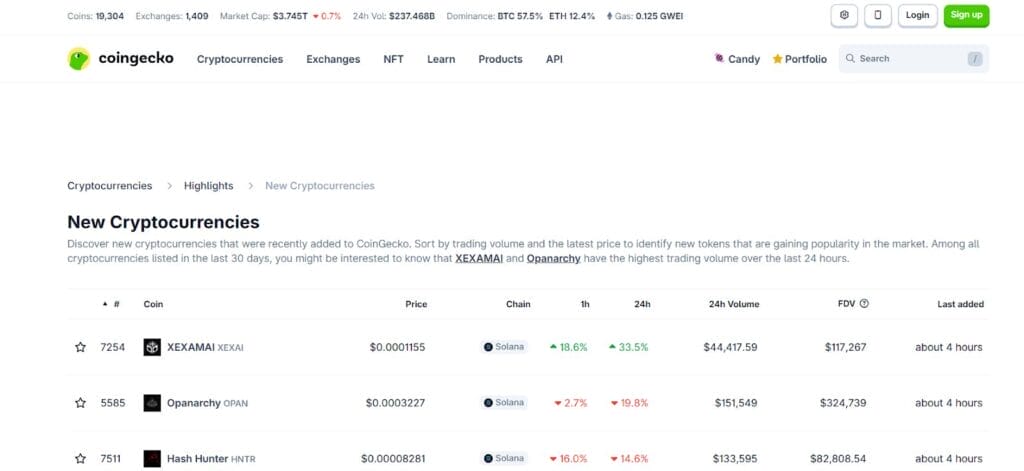
Task: Sort table by rank number column
Action: (111, 304)
